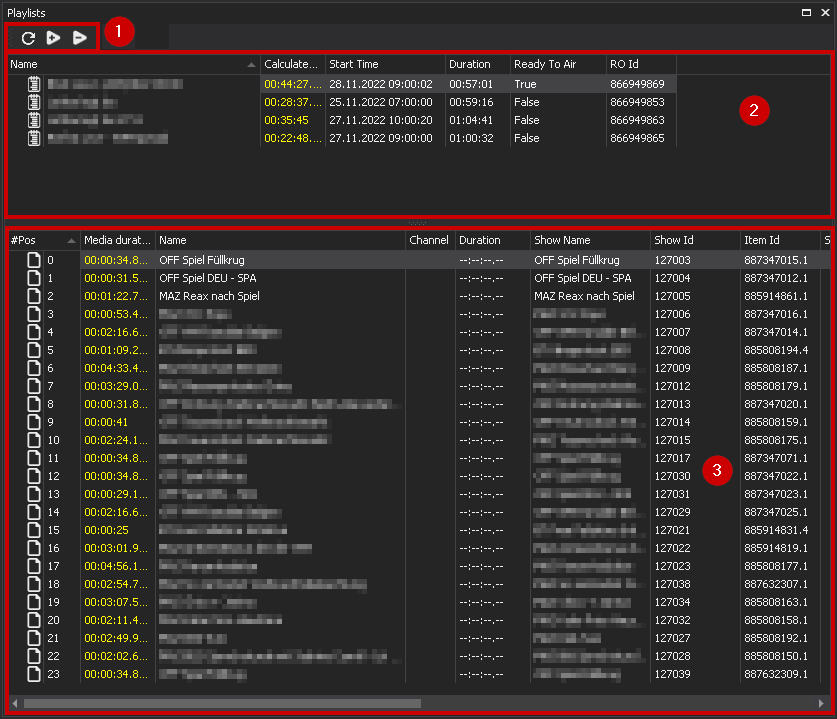Click the refresh playlists icon
Screen dimensions: 837x719
pos(28,38)
